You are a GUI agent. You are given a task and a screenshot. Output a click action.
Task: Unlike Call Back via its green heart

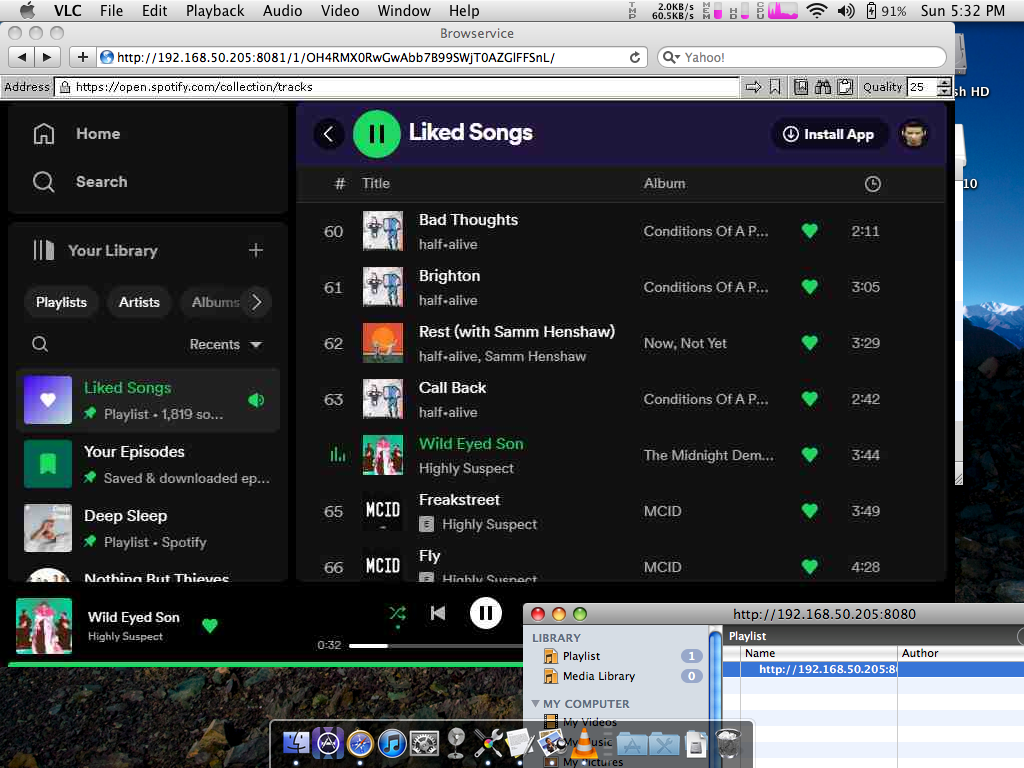[810, 399]
